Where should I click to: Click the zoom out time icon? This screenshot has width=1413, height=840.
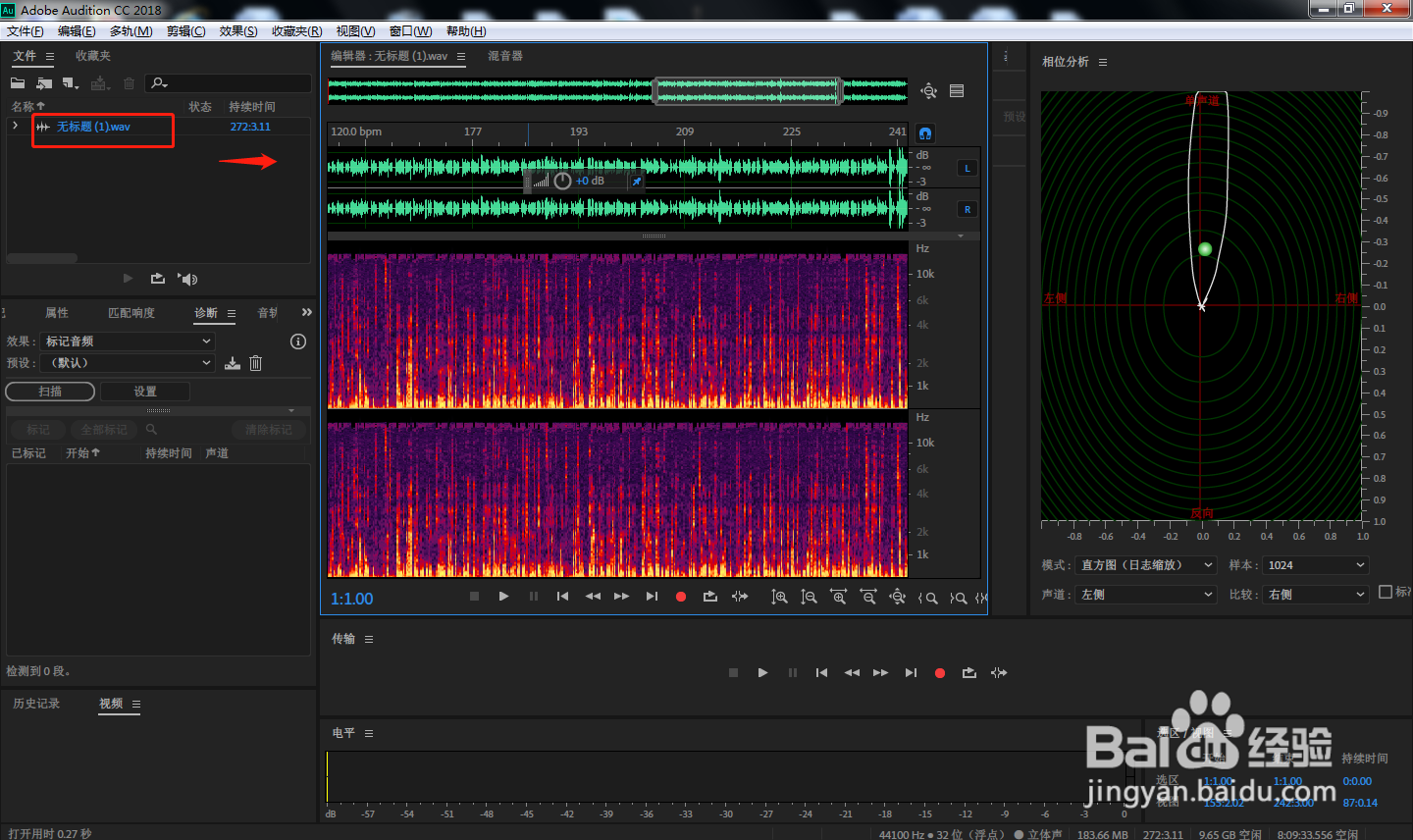click(867, 597)
